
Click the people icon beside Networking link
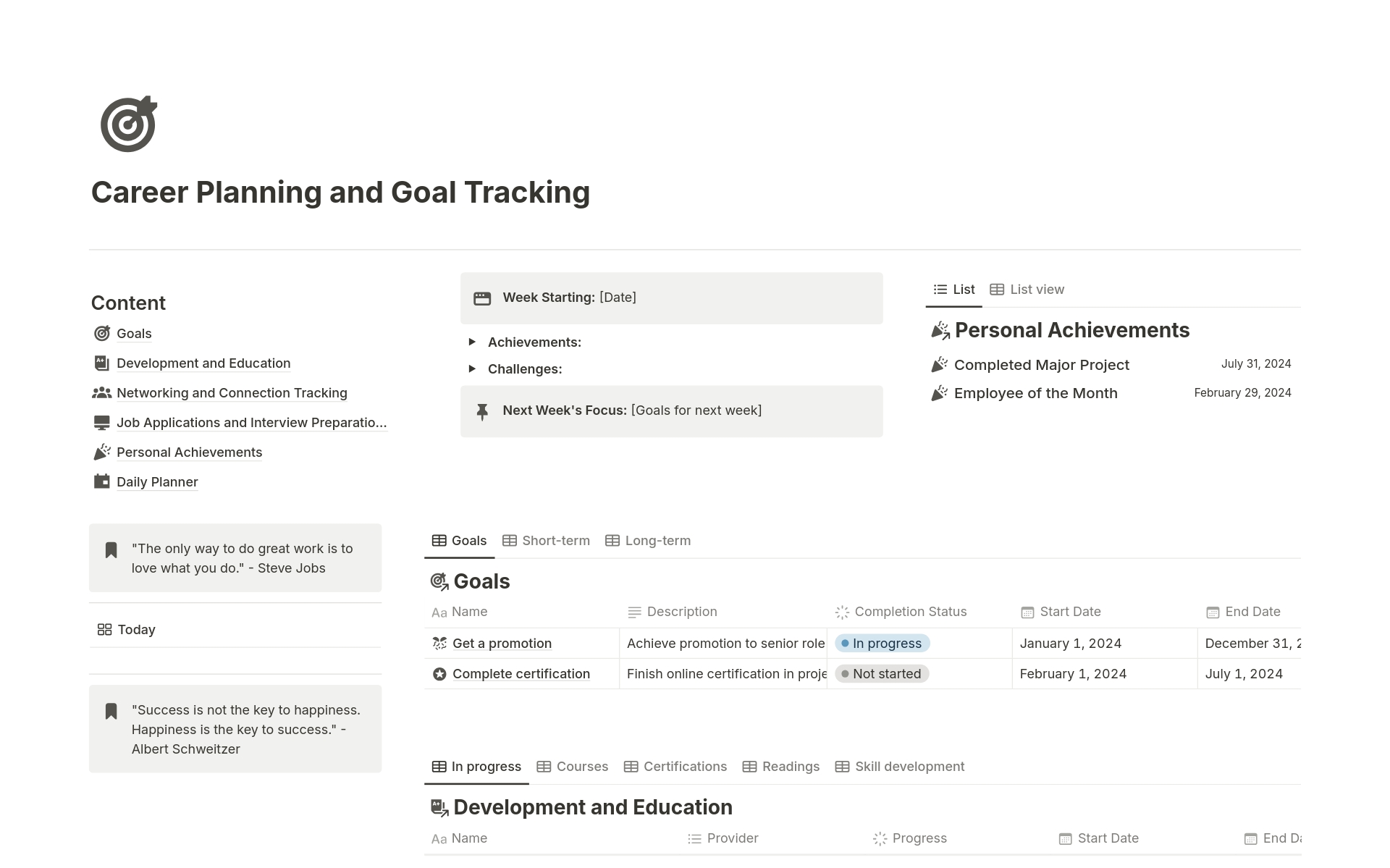102,393
